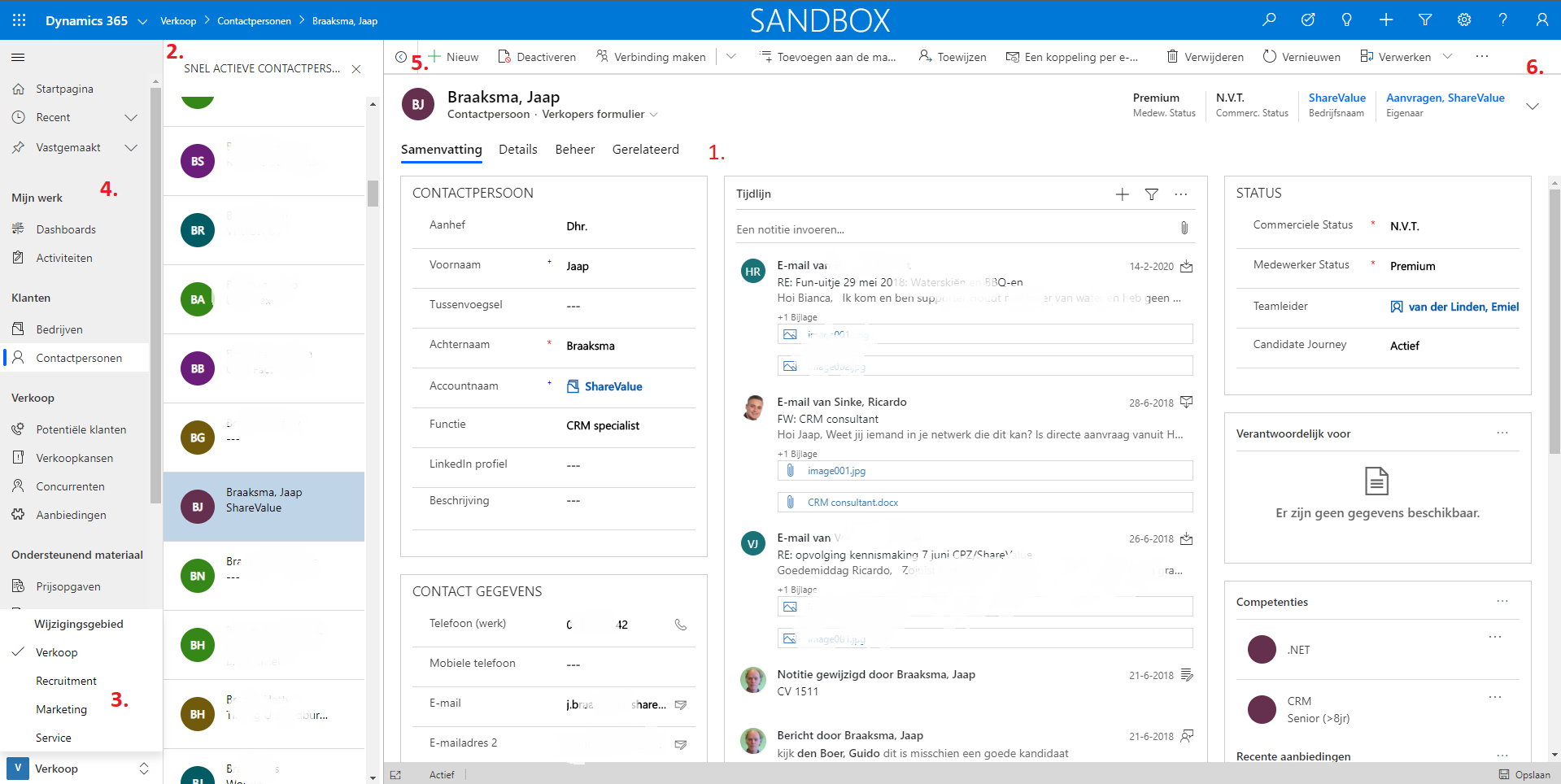Open Verkopers formulier form selector
This screenshot has height=784, width=1561.
600,115
